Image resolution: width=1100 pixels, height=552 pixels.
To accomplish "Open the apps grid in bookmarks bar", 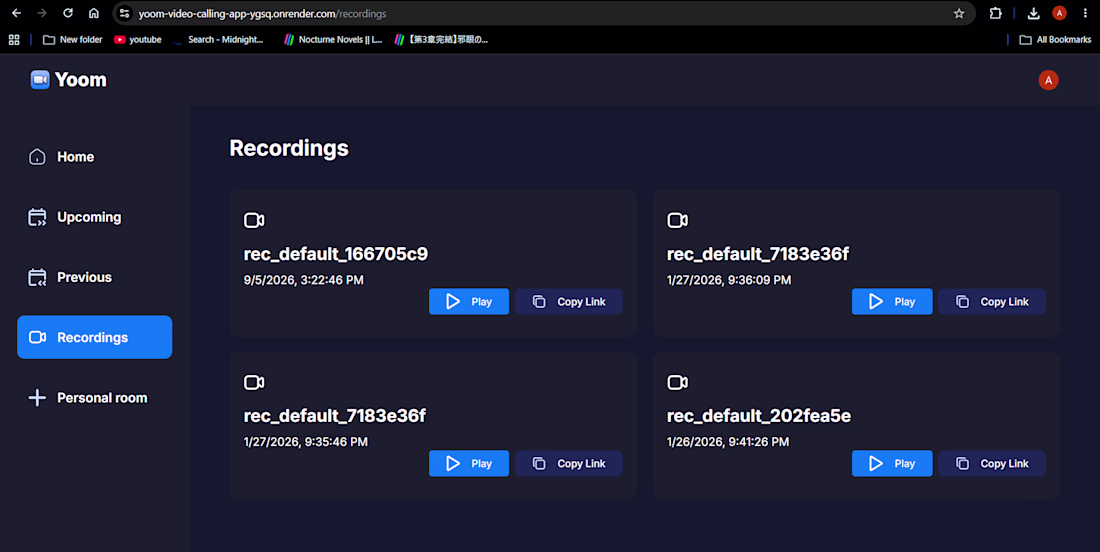I will (x=14, y=40).
